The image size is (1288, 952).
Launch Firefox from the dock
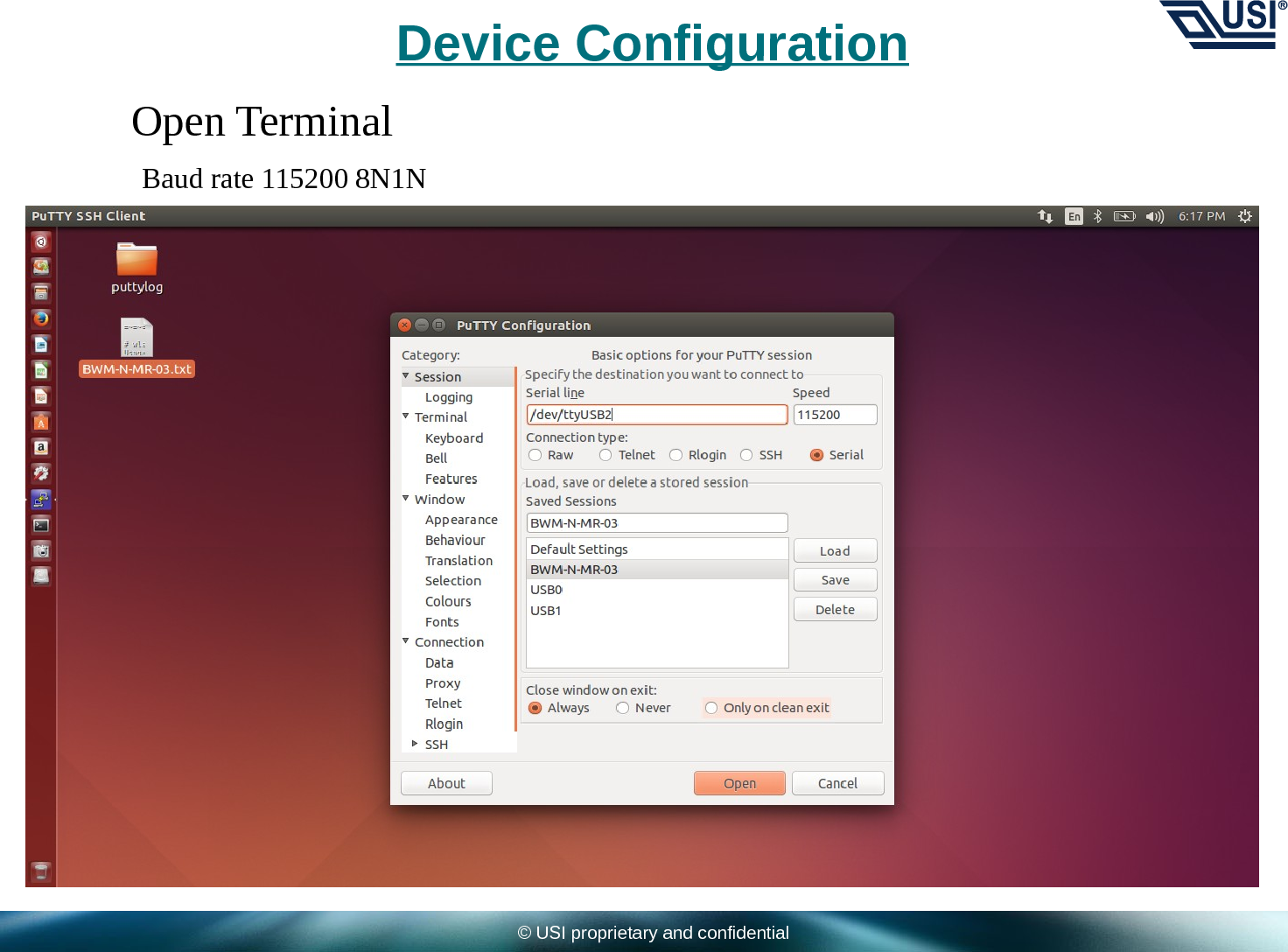(41, 318)
